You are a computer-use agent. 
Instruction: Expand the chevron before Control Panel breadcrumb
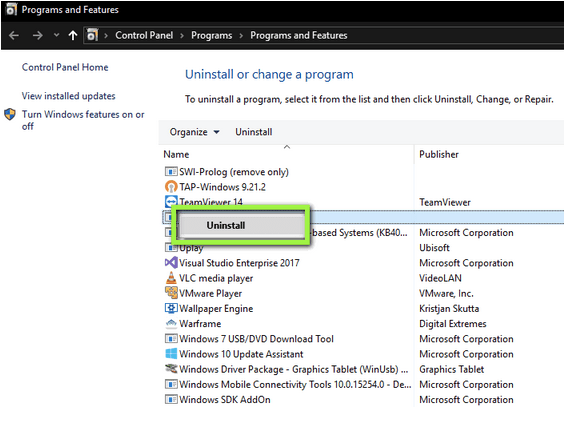coord(106,36)
